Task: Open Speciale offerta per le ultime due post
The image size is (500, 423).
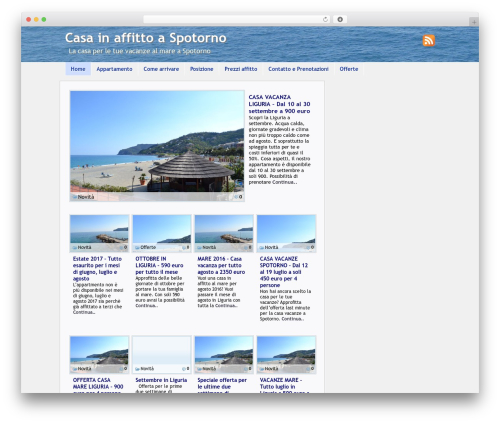Action: [x=222, y=385]
